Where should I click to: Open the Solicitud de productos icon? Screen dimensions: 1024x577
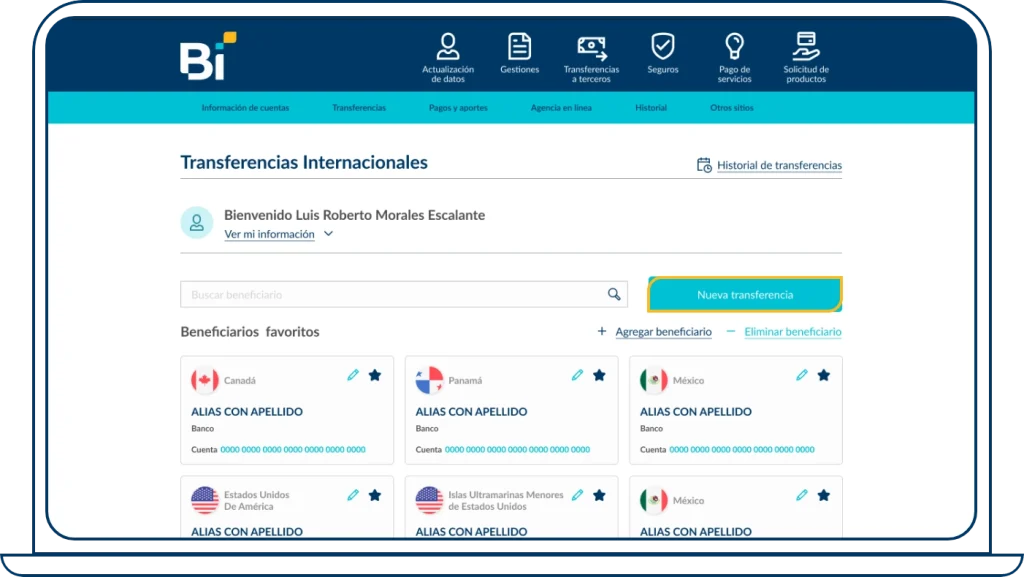[x=805, y=44]
